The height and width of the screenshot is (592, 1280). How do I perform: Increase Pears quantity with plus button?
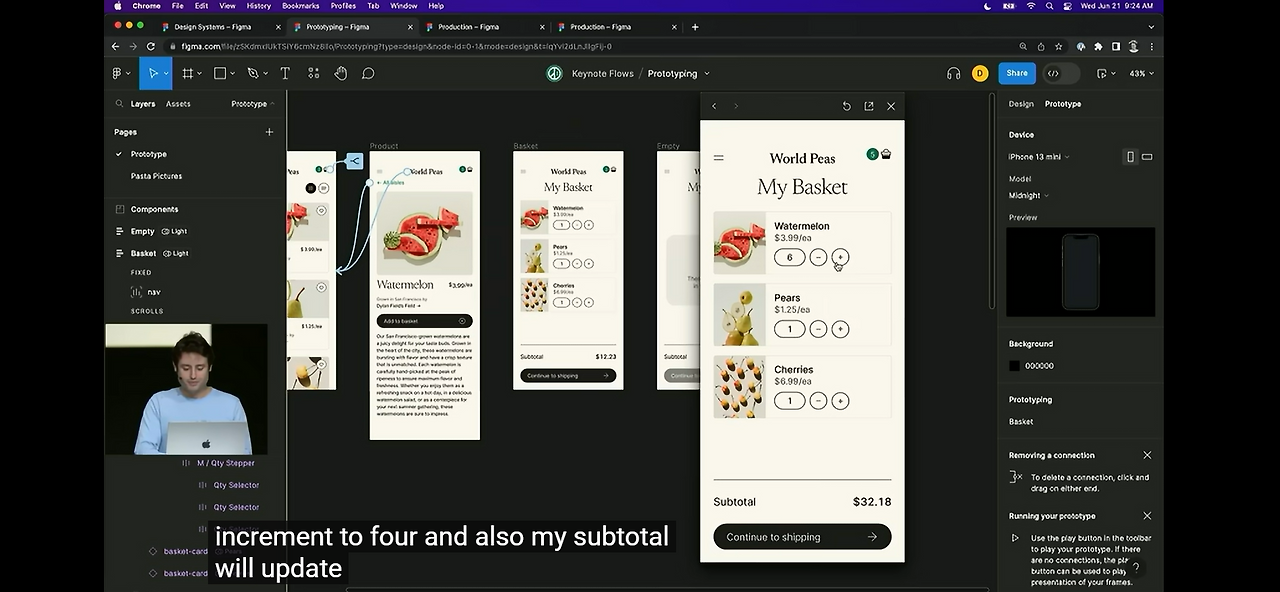(x=840, y=329)
